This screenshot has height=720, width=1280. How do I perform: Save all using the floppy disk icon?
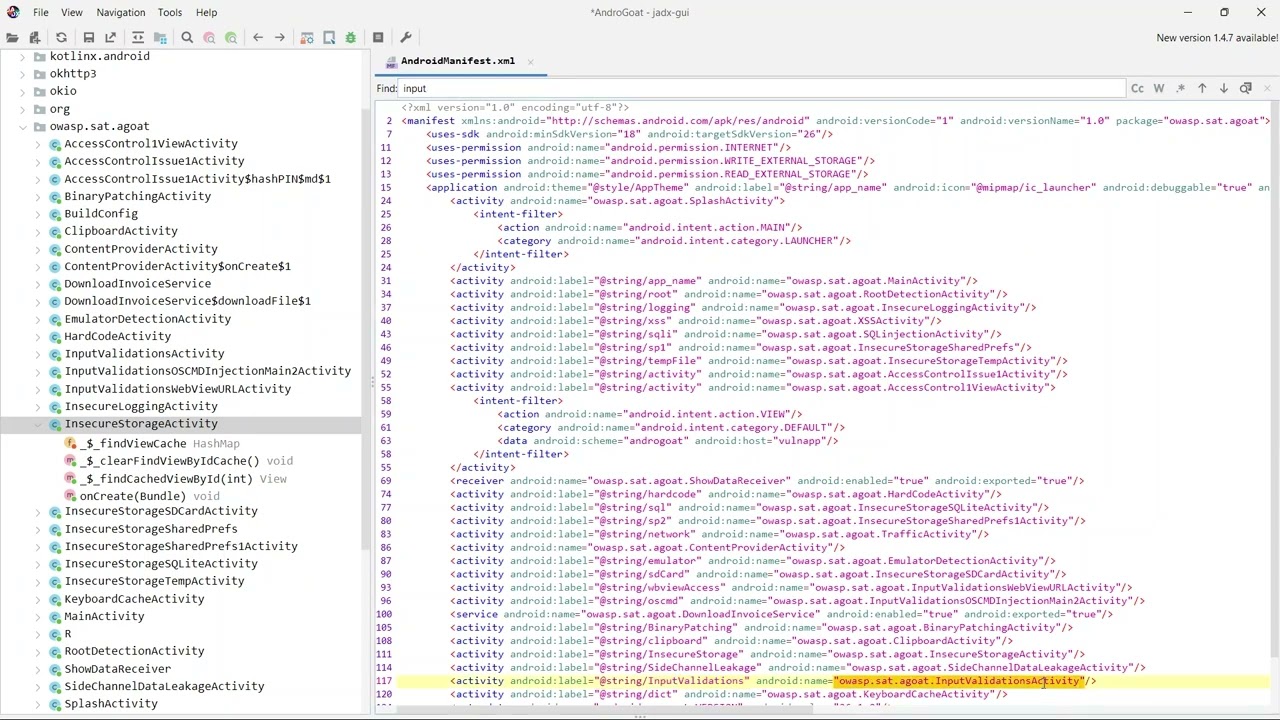tap(89, 38)
